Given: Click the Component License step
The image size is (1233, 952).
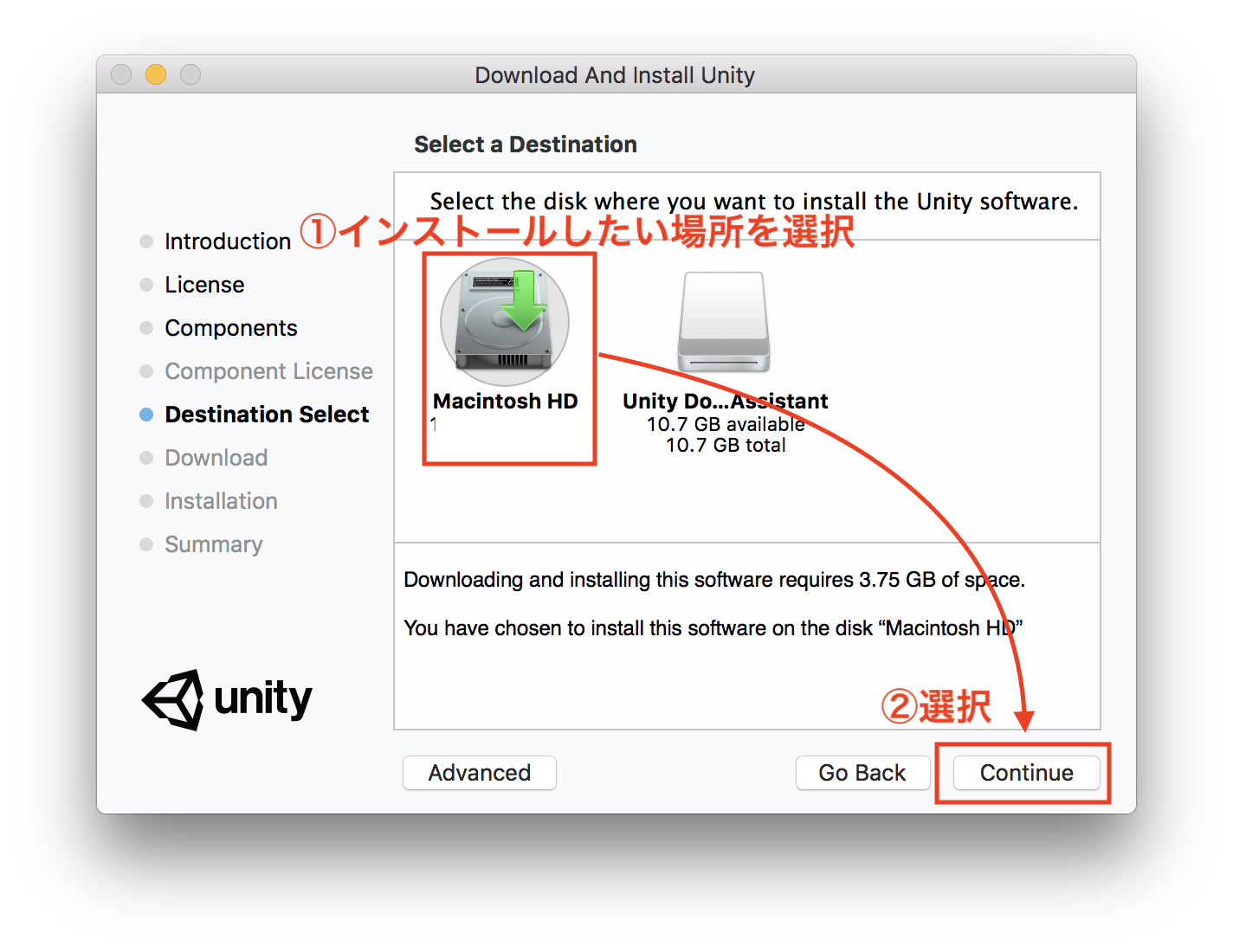Looking at the screenshot, I should pos(268,371).
